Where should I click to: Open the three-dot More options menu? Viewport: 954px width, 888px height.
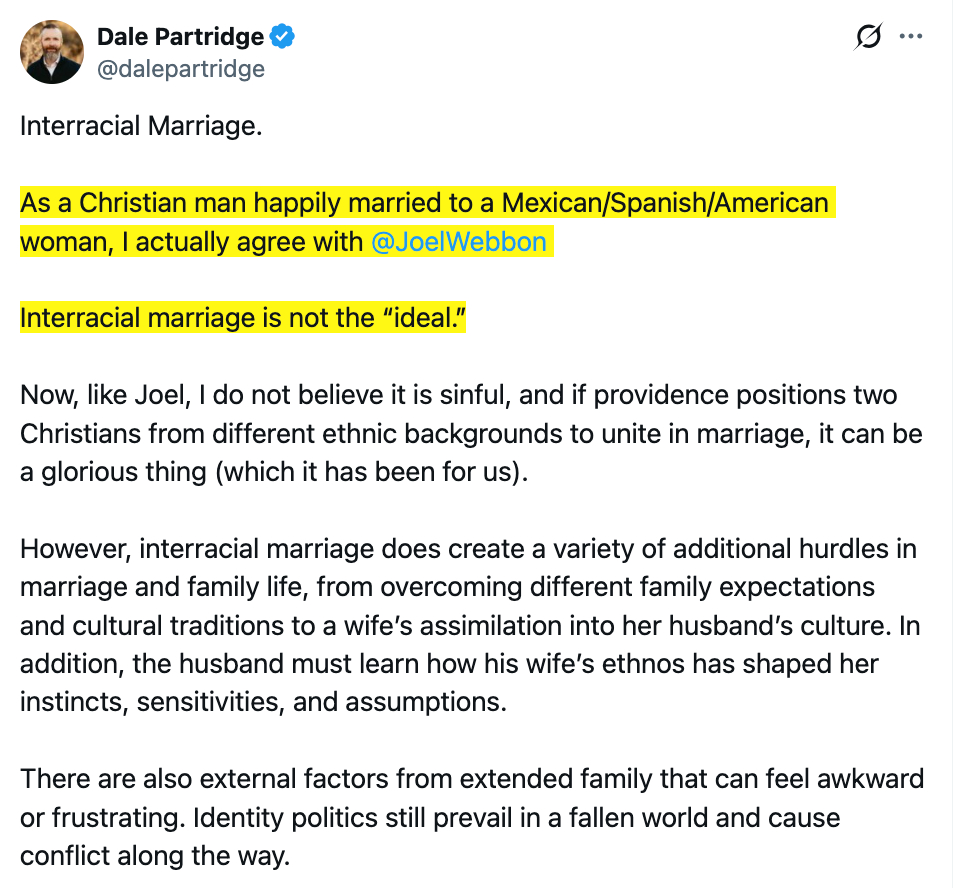click(x=910, y=38)
